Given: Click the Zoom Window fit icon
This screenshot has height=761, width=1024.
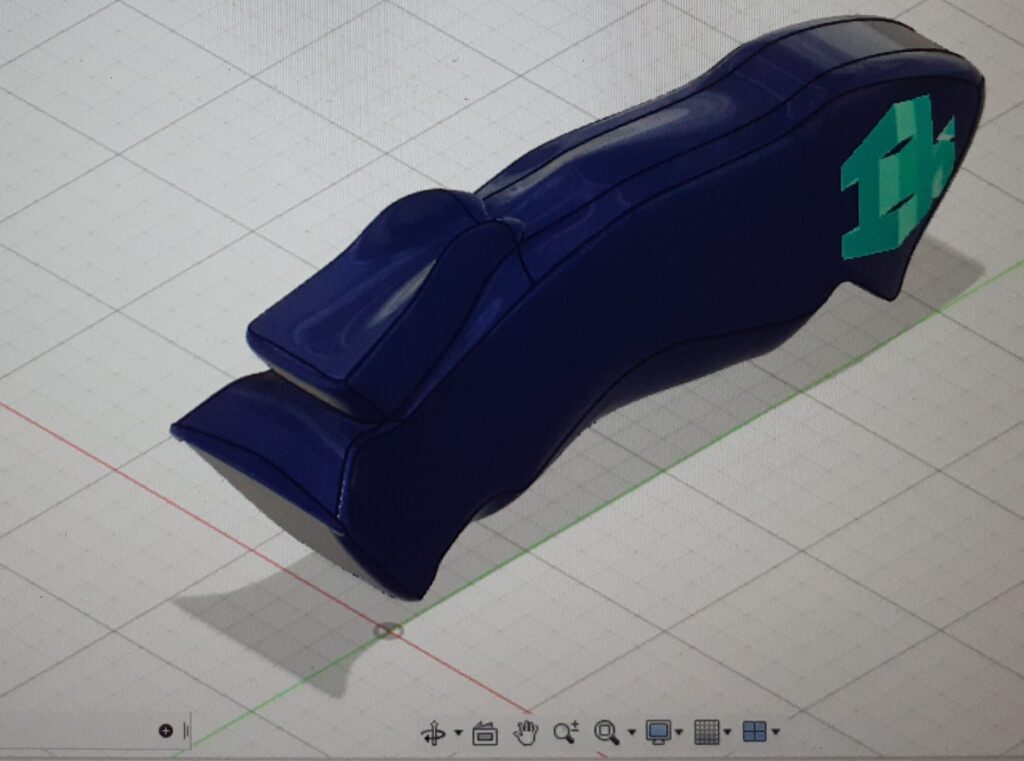Looking at the screenshot, I should [x=606, y=733].
